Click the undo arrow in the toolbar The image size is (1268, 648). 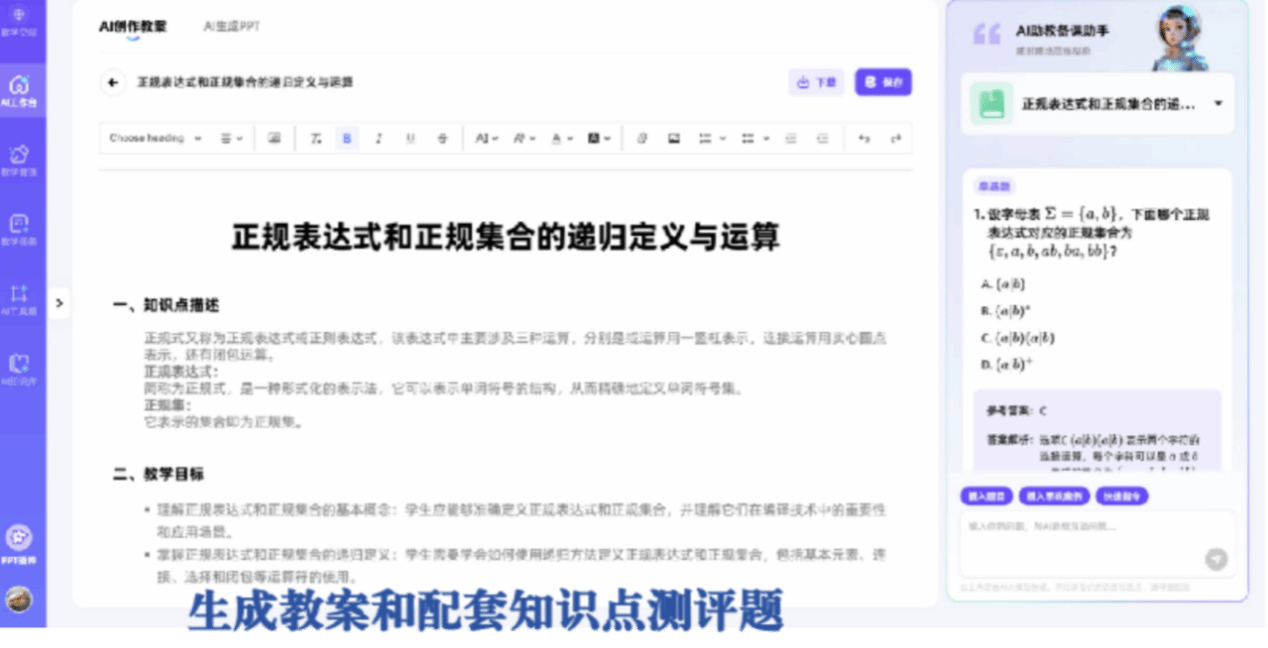(x=864, y=139)
